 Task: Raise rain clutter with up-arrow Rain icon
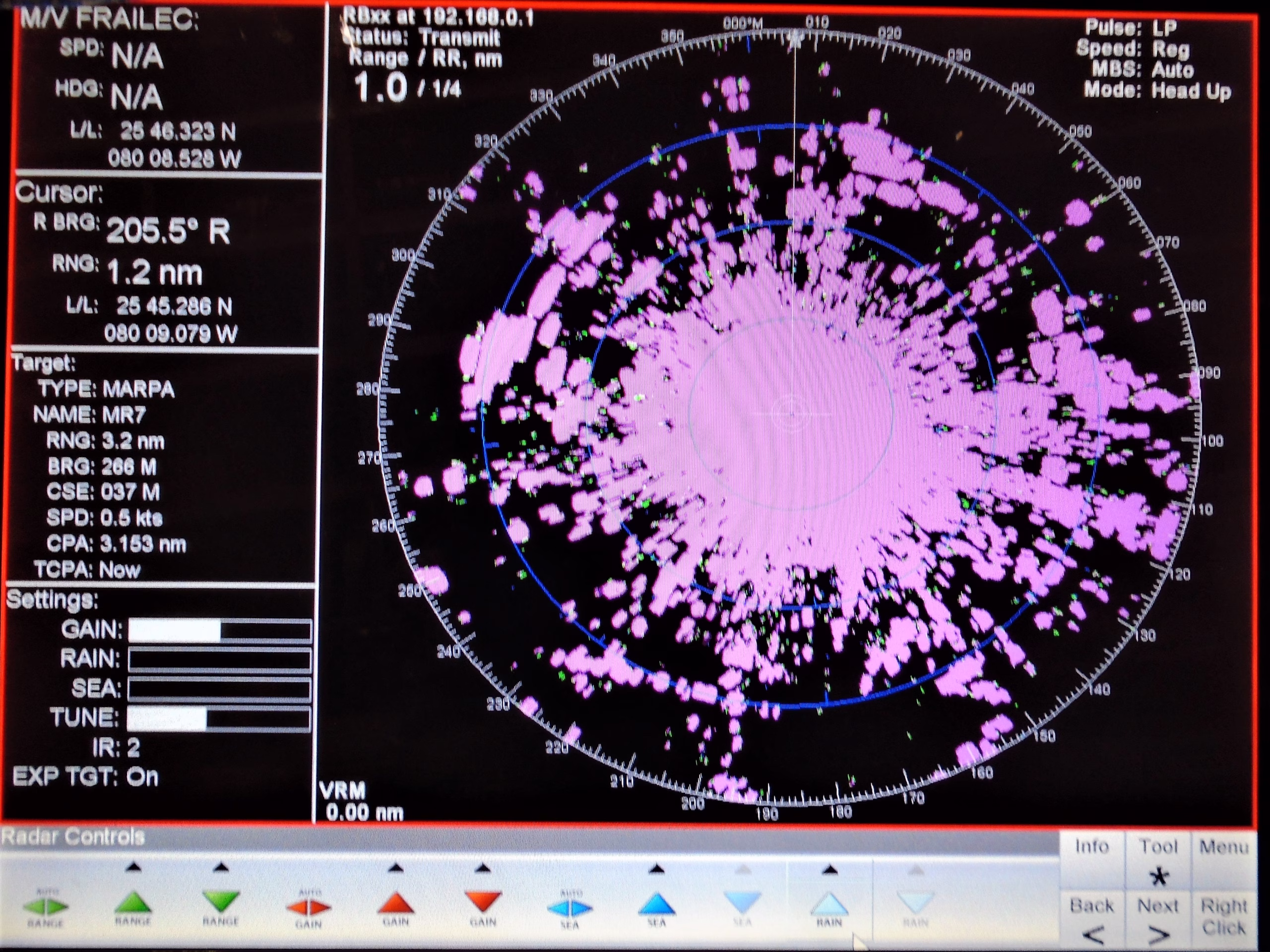coord(829,903)
